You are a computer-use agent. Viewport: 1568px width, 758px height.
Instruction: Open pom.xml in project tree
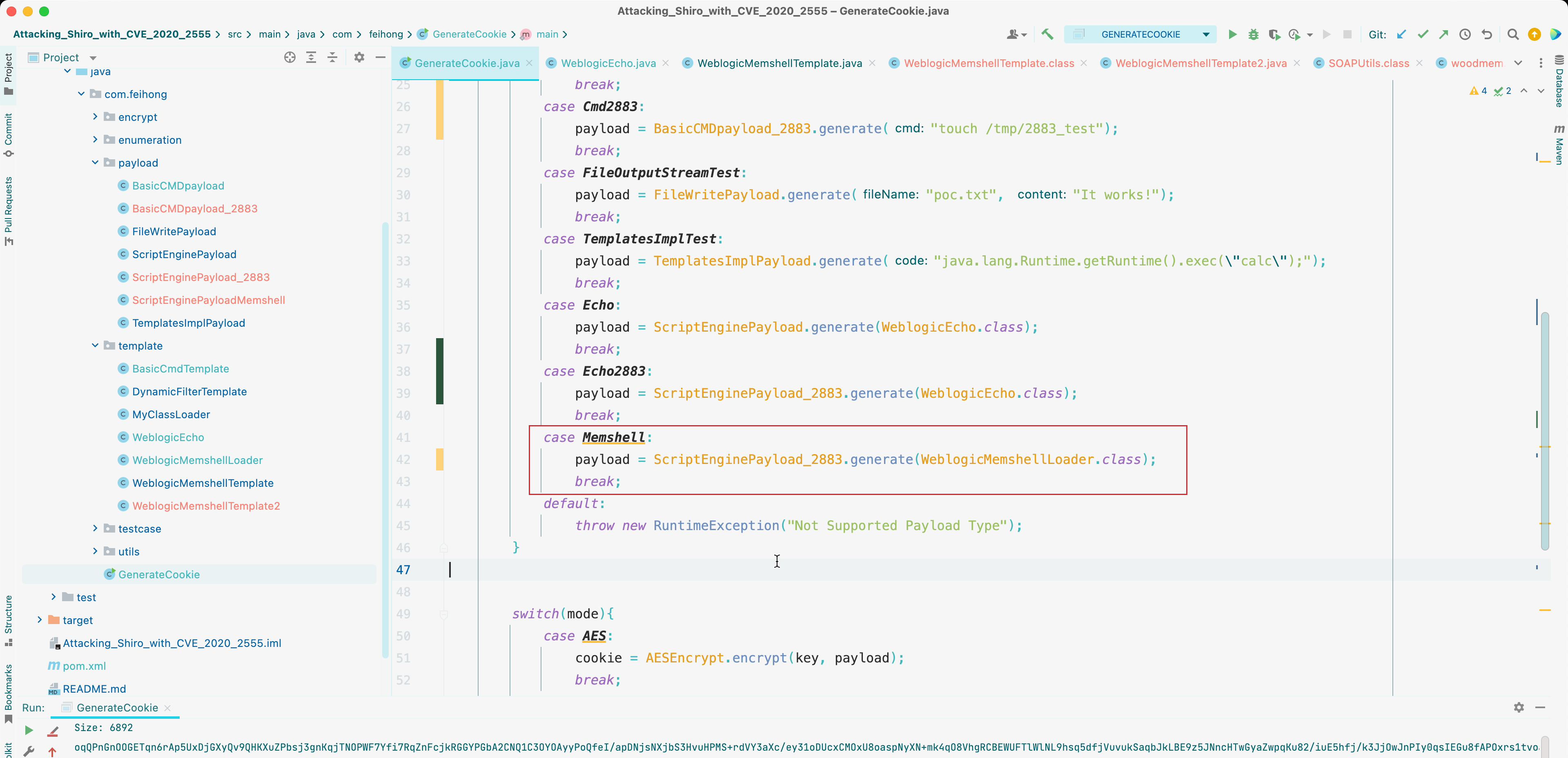pyautogui.click(x=84, y=666)
